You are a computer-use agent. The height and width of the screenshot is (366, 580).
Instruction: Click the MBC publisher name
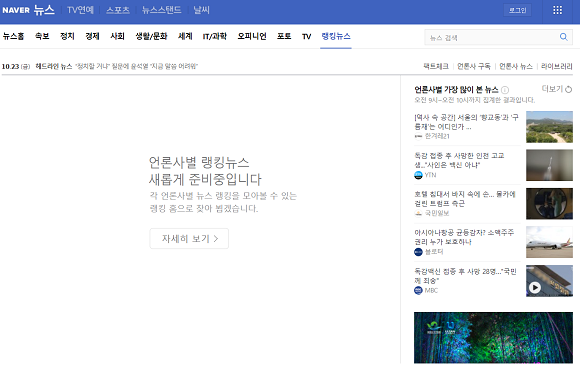click(431, 291)
